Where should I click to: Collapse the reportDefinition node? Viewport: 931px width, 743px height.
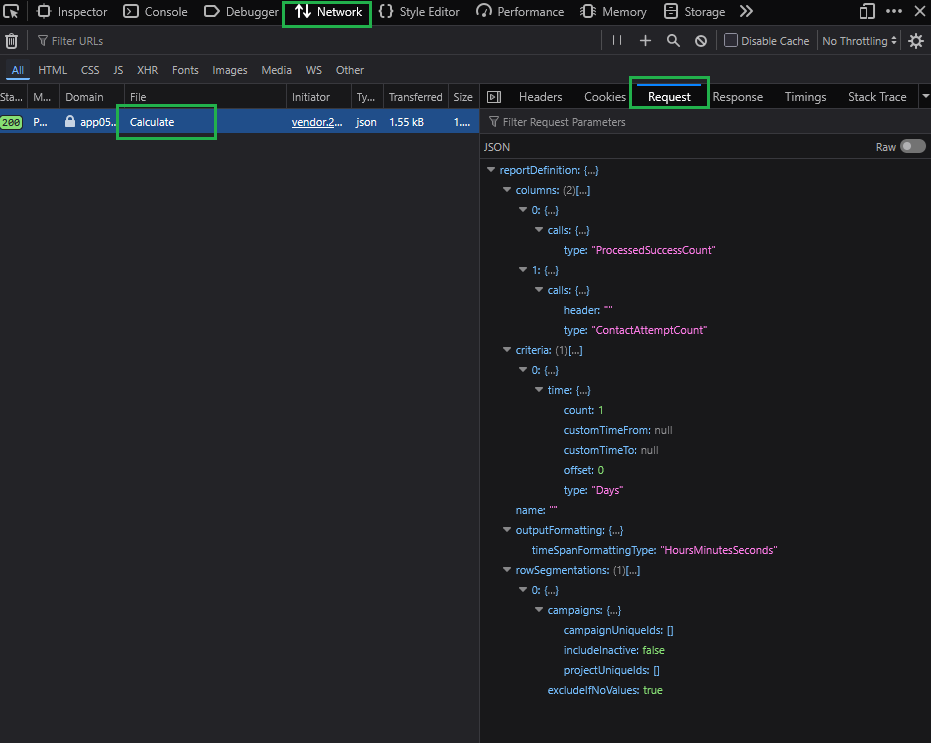491,170
